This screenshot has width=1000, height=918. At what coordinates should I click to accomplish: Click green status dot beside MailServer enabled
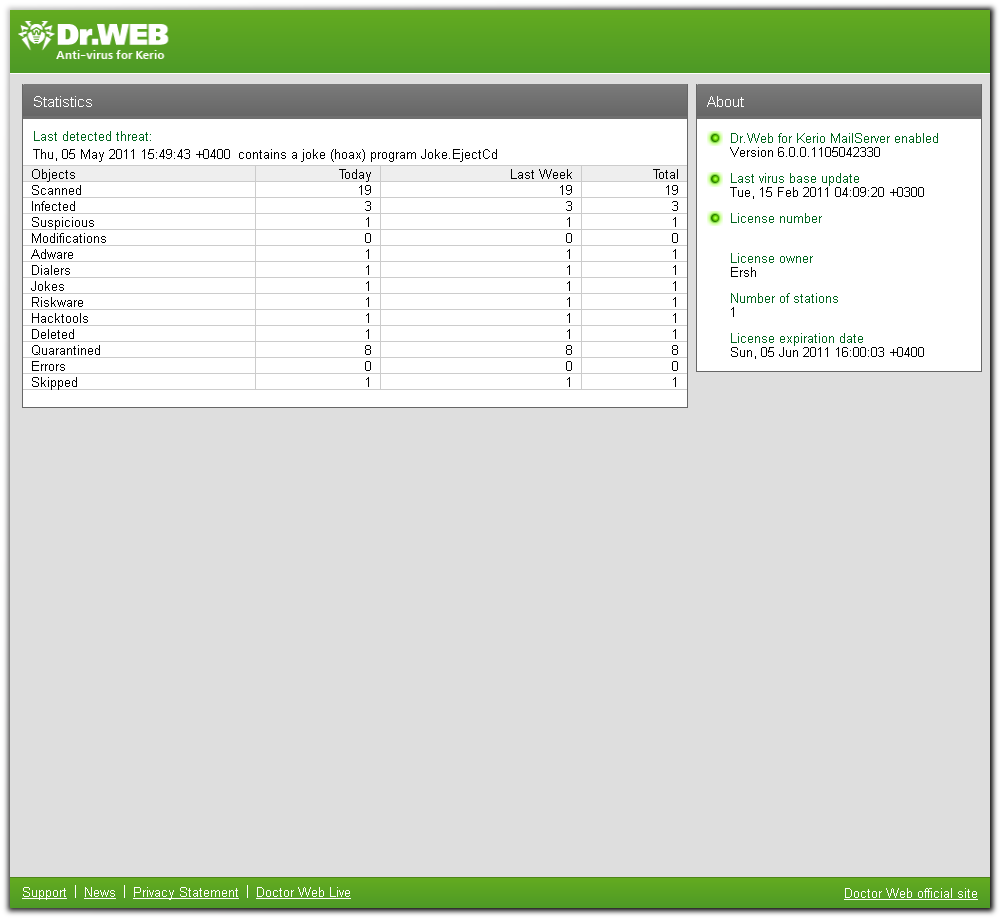pyautogui.click(x=715, y=138)
